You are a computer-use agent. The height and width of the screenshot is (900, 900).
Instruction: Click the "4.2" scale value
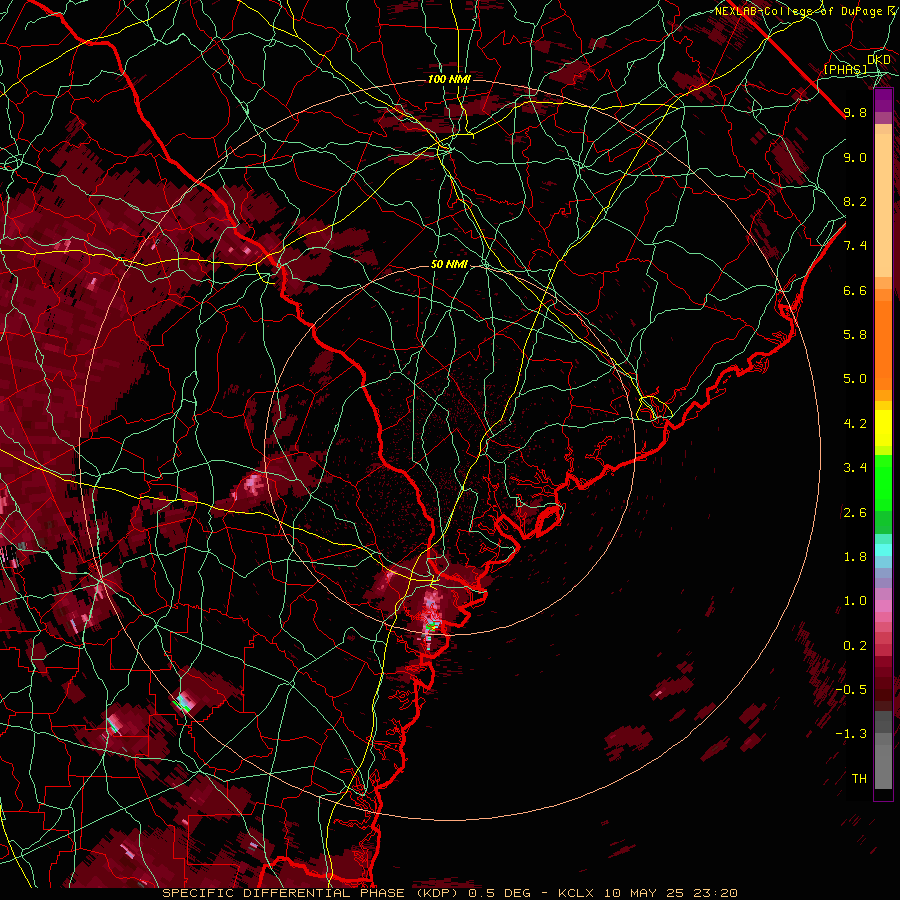855,424
